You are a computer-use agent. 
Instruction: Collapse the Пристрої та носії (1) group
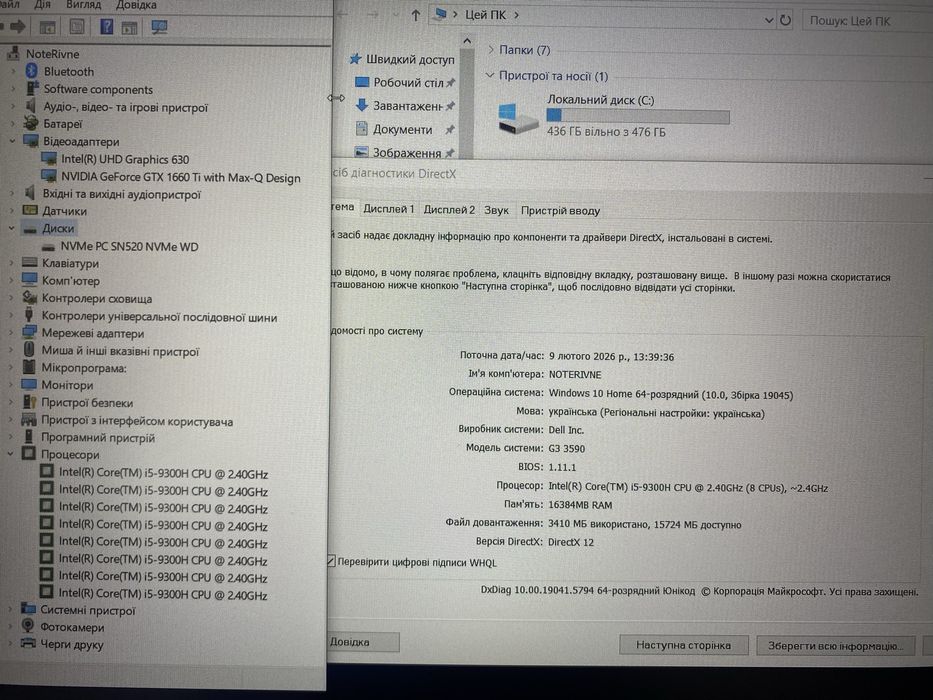click(490, 76)
